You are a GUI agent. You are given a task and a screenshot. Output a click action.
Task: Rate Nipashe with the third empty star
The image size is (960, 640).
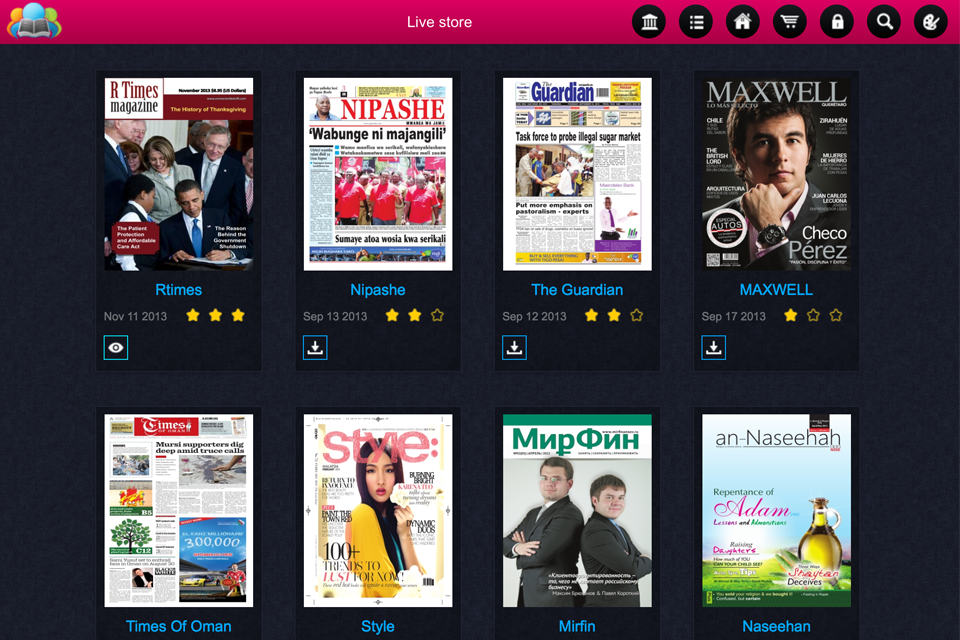click(437, 315)
